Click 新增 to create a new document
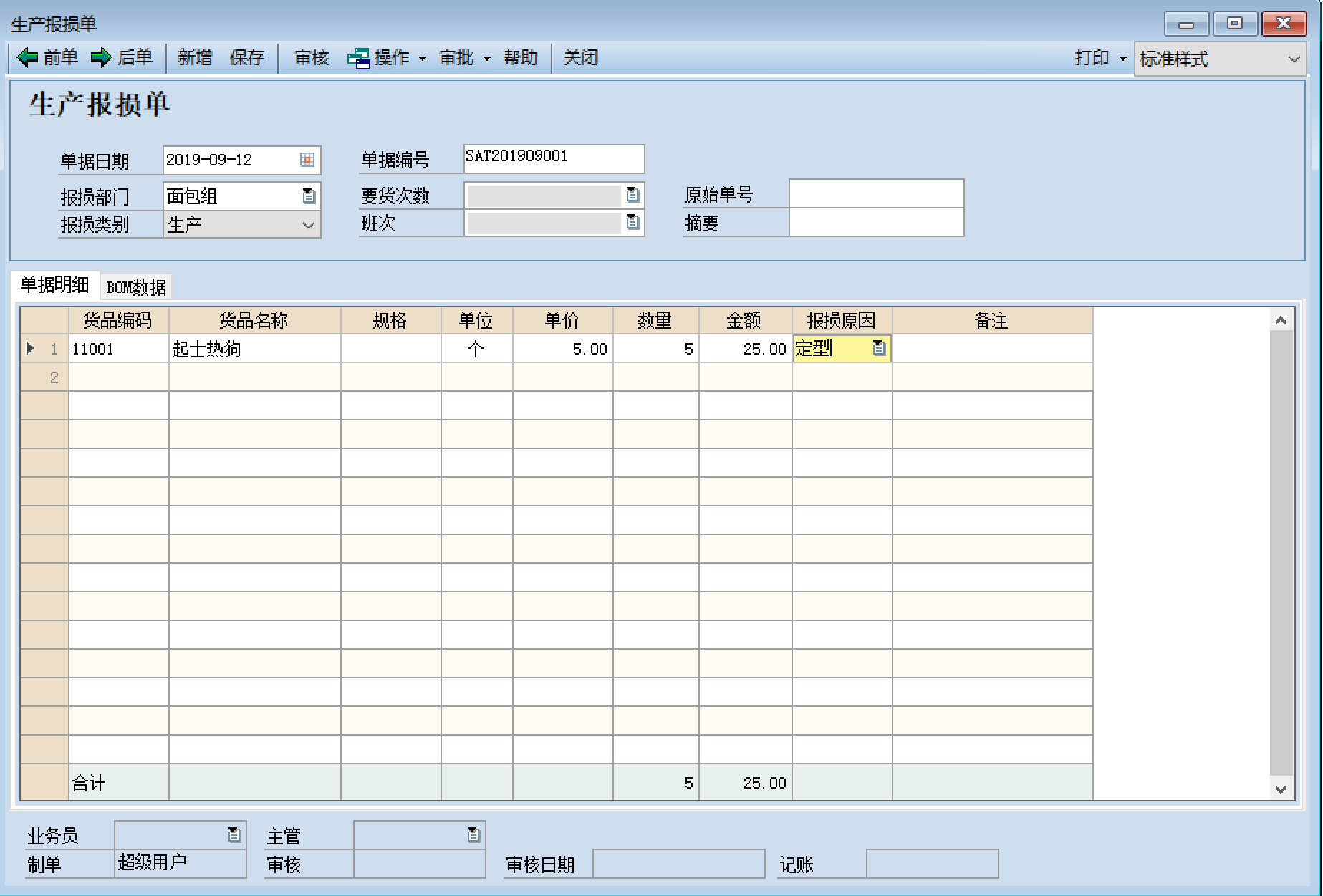The width and height of the screenshot is (1323, 896). pyautogui.click(x=195, y=57)
